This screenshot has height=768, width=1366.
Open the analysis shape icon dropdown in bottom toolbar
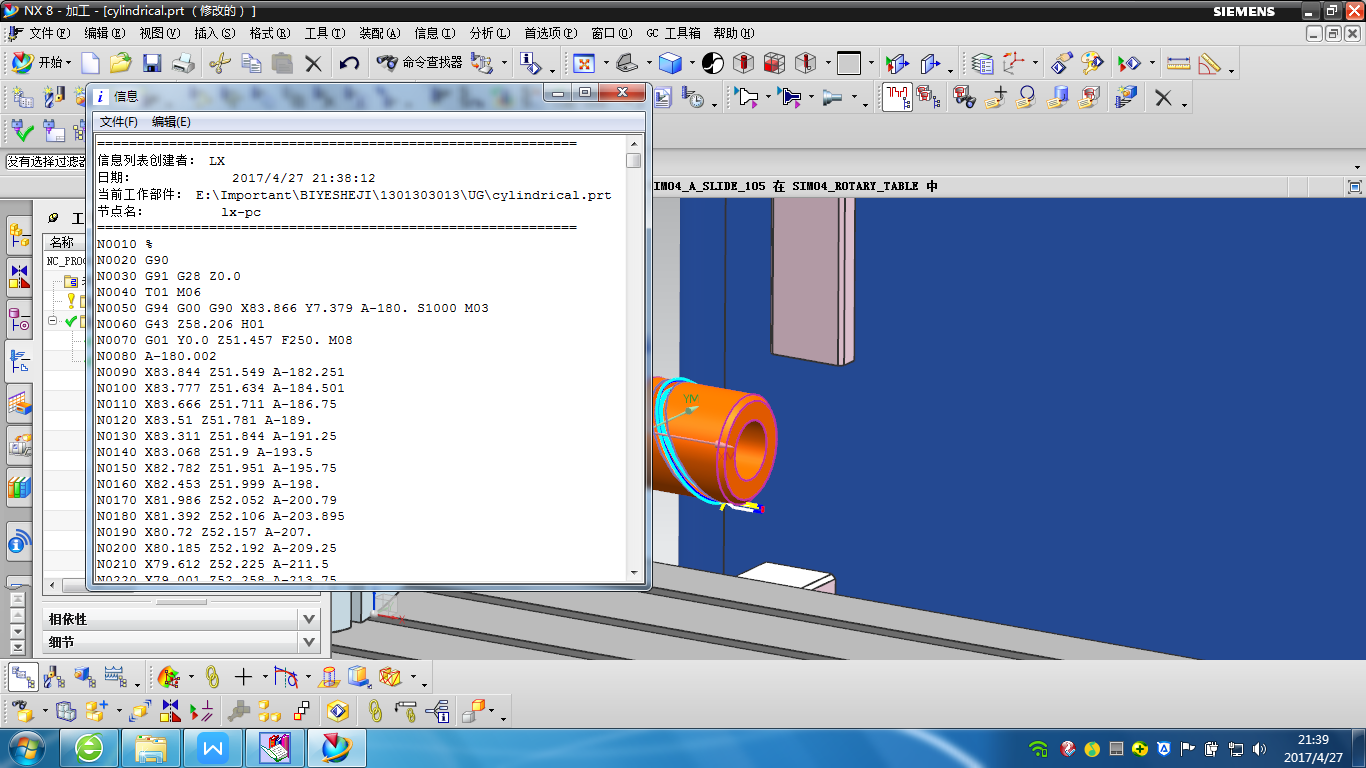coord(190,677)
